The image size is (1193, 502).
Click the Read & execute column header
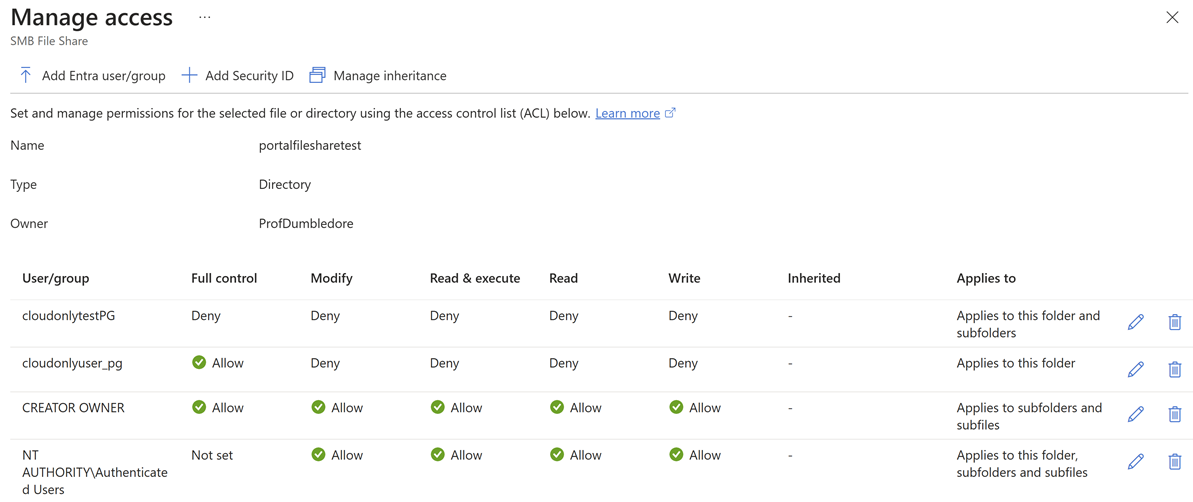pos(475,278)
